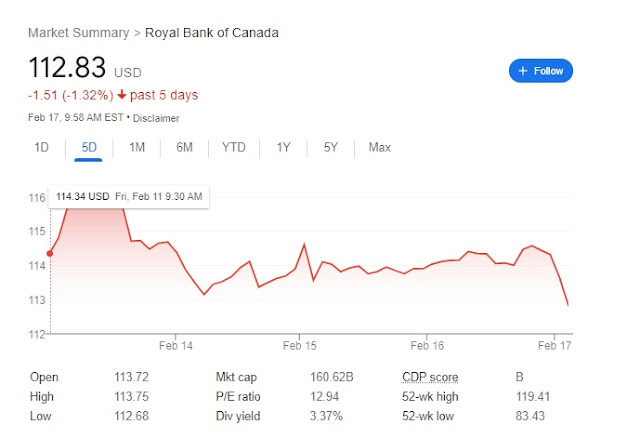The image size is (640, 438).
Task: Click the plus icon inside Follow button
Action: [523, 71]
